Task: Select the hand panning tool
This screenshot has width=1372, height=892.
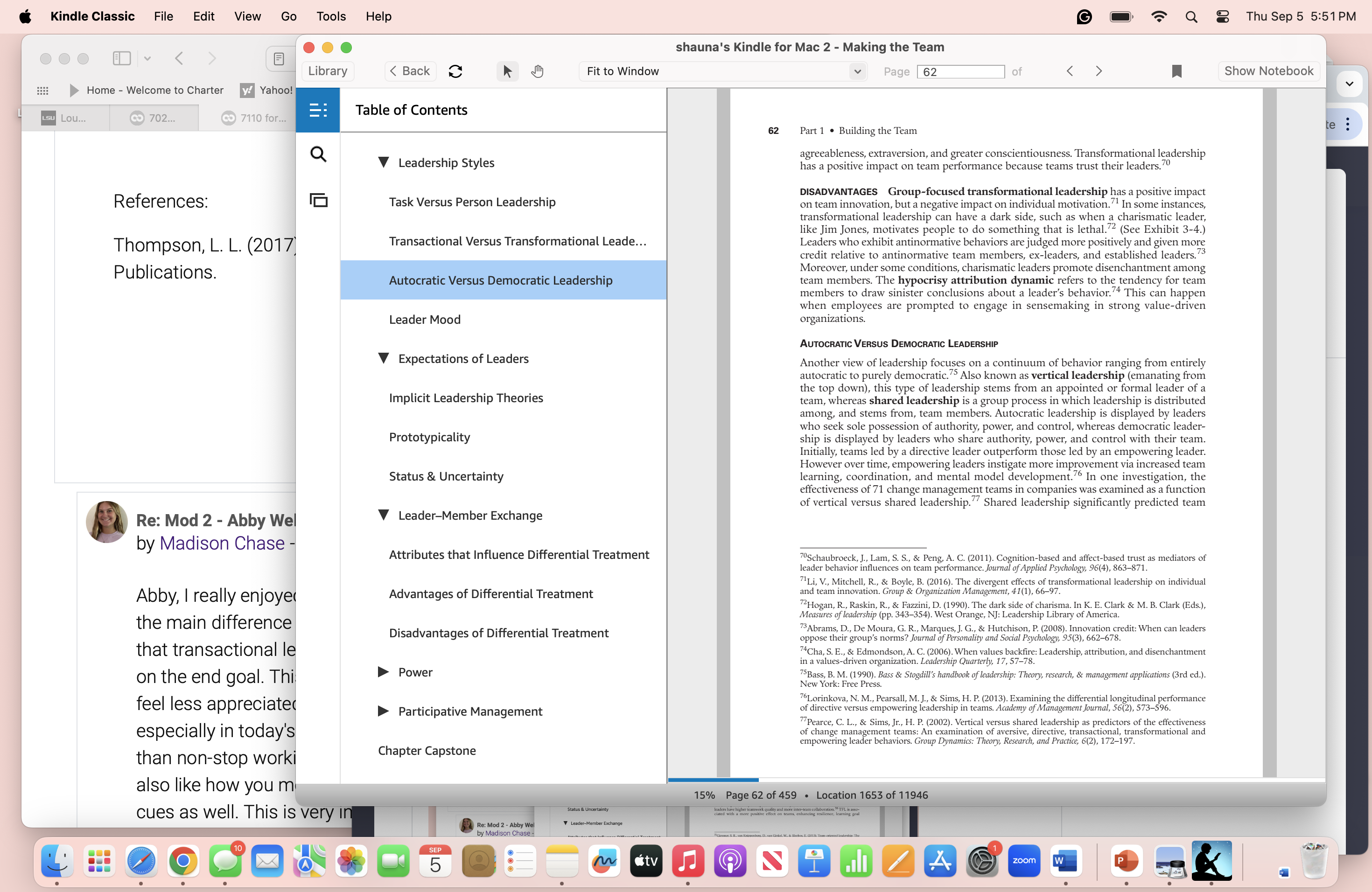Action: 537,71
